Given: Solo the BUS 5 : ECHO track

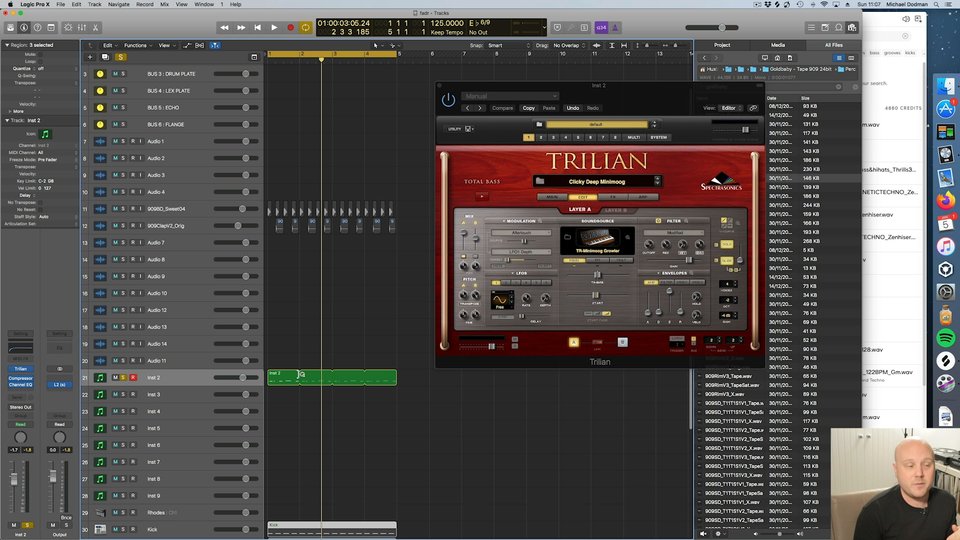Looking at the screenshot, I should 123,107.
